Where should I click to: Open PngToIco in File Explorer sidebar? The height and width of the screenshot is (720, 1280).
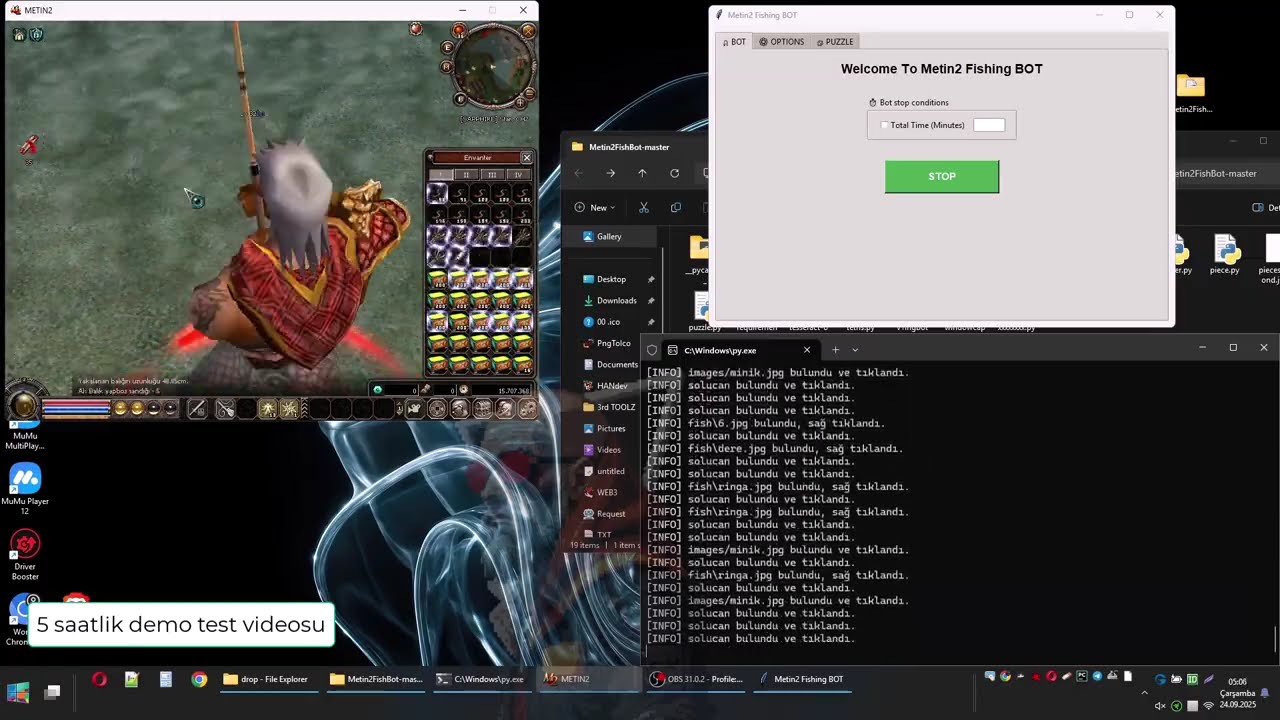[x=613, y=343]
